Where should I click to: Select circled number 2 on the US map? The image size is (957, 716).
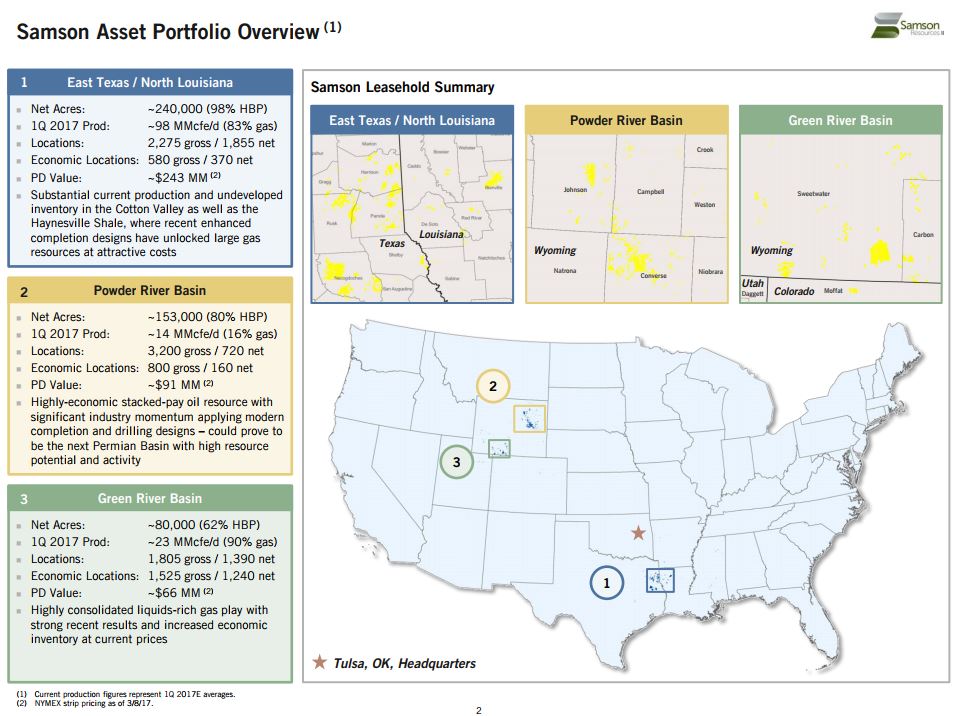[492, 385]
